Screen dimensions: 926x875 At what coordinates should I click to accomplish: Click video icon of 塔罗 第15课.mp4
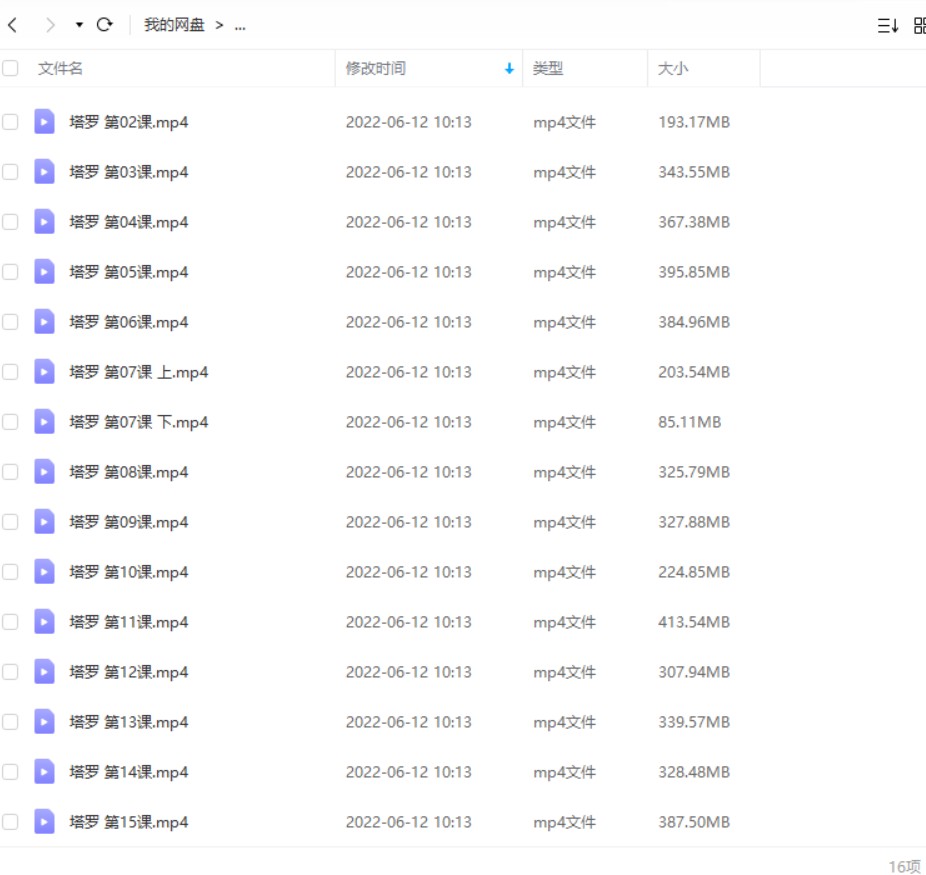tap(44, 821)
